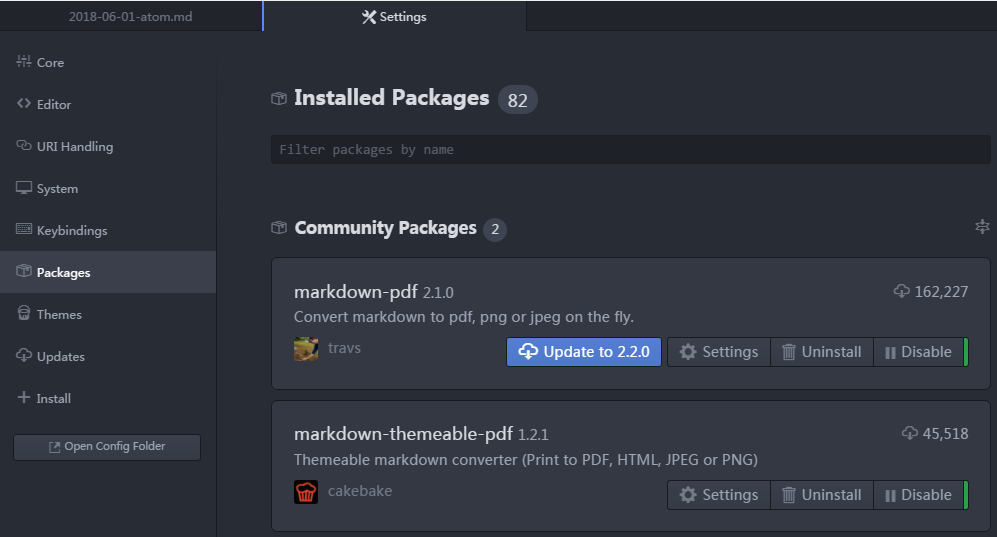Screen dimensions: 997x537
Task: Select the System monitor icon
Action: (x=24, y=188)
